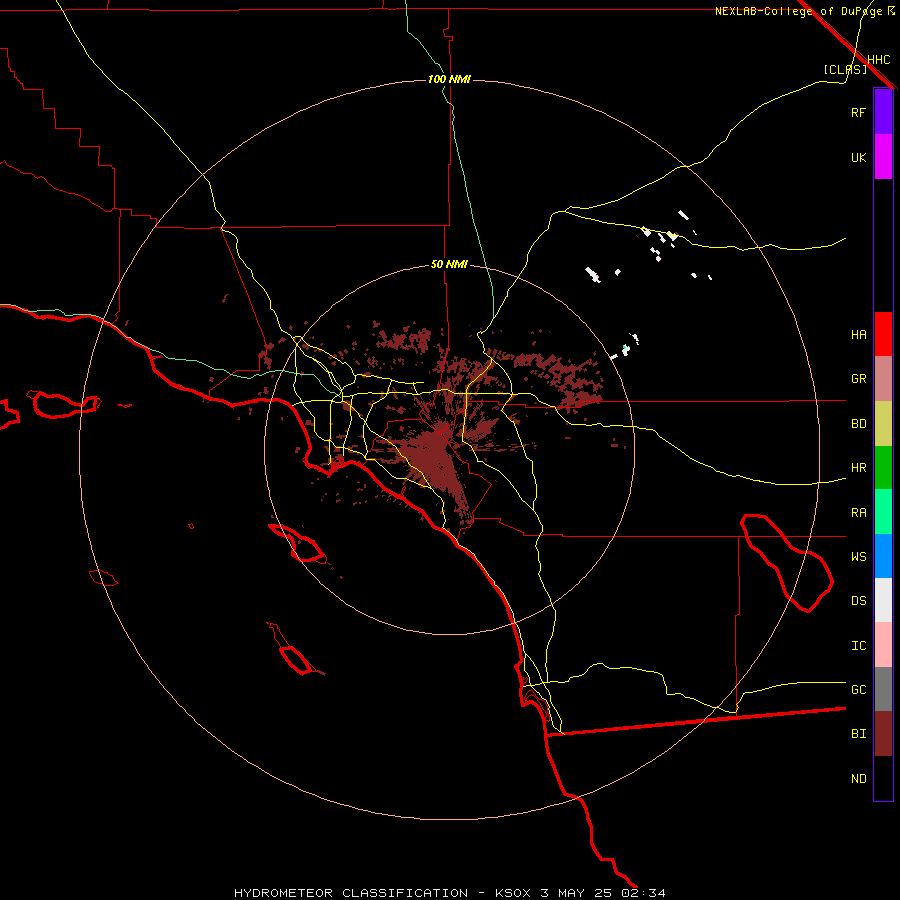The image size is (900, 900).
Task: Click the WS legend label
Action: [858, 557]
